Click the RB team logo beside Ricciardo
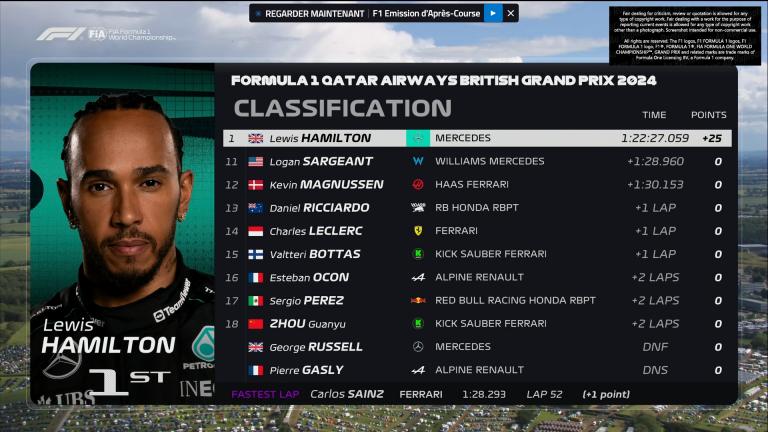This screenshot has height=432, width=768. (418, 208)
